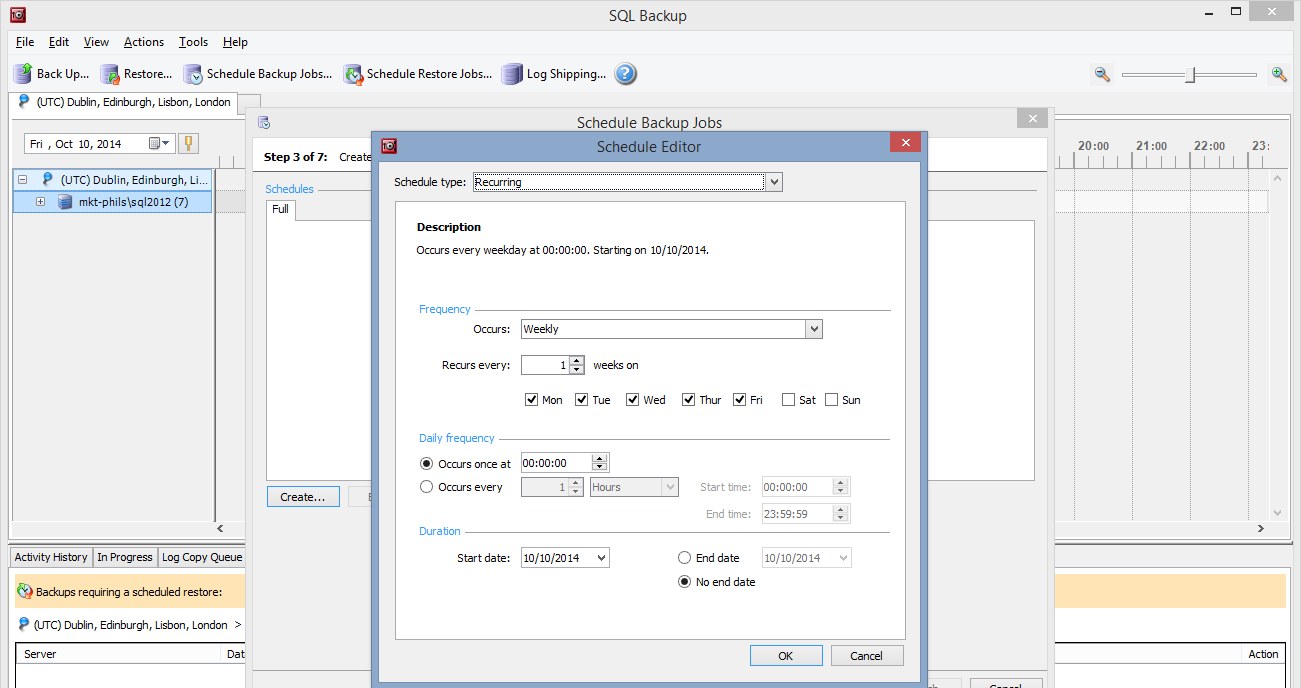Click the Schedule Backup Jobs window icon

(264, 122)
